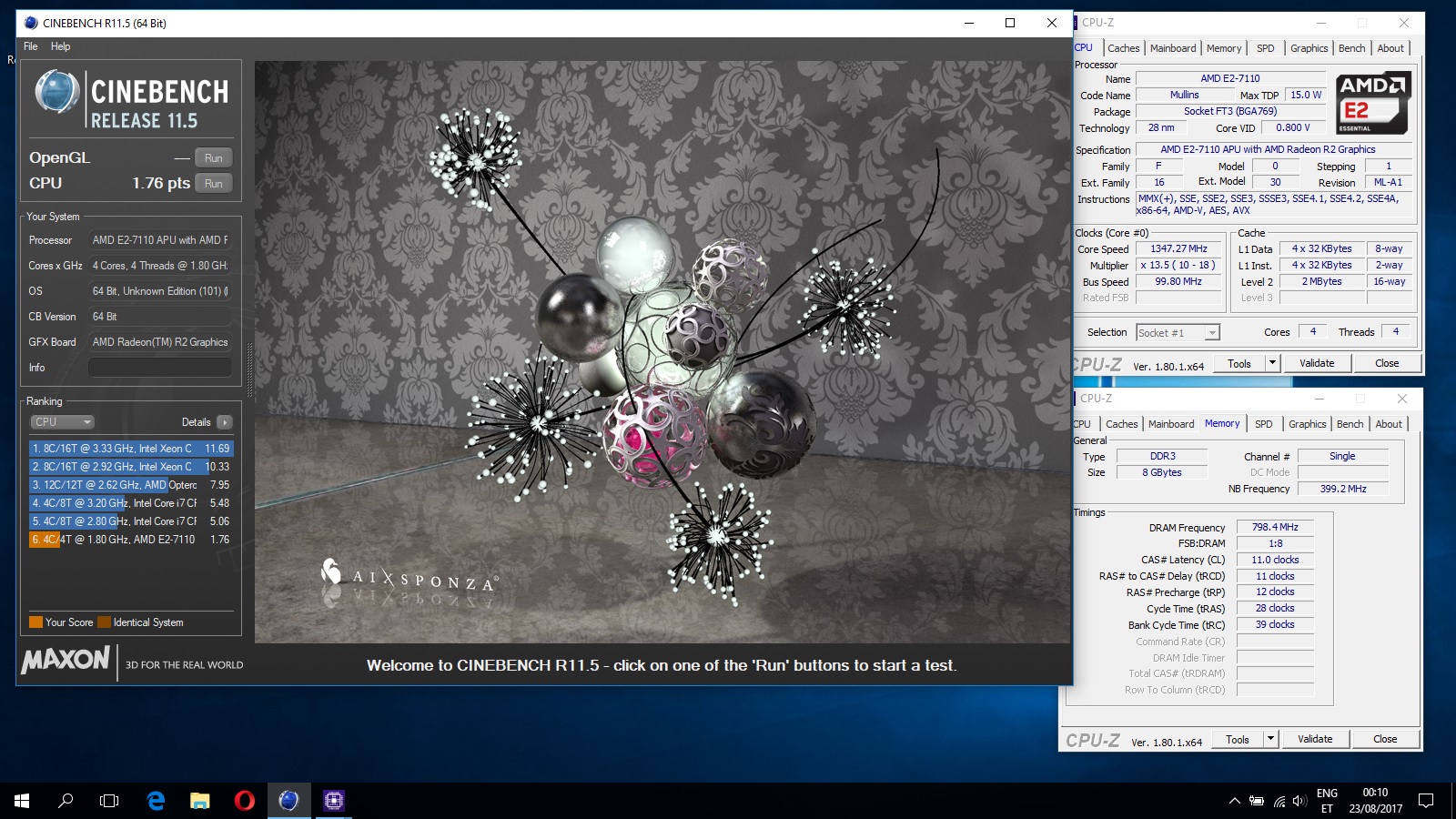Open the Wi-Fi network tray icon
This screenshot has height=819, width=1456.
(x=1279, y=801)
